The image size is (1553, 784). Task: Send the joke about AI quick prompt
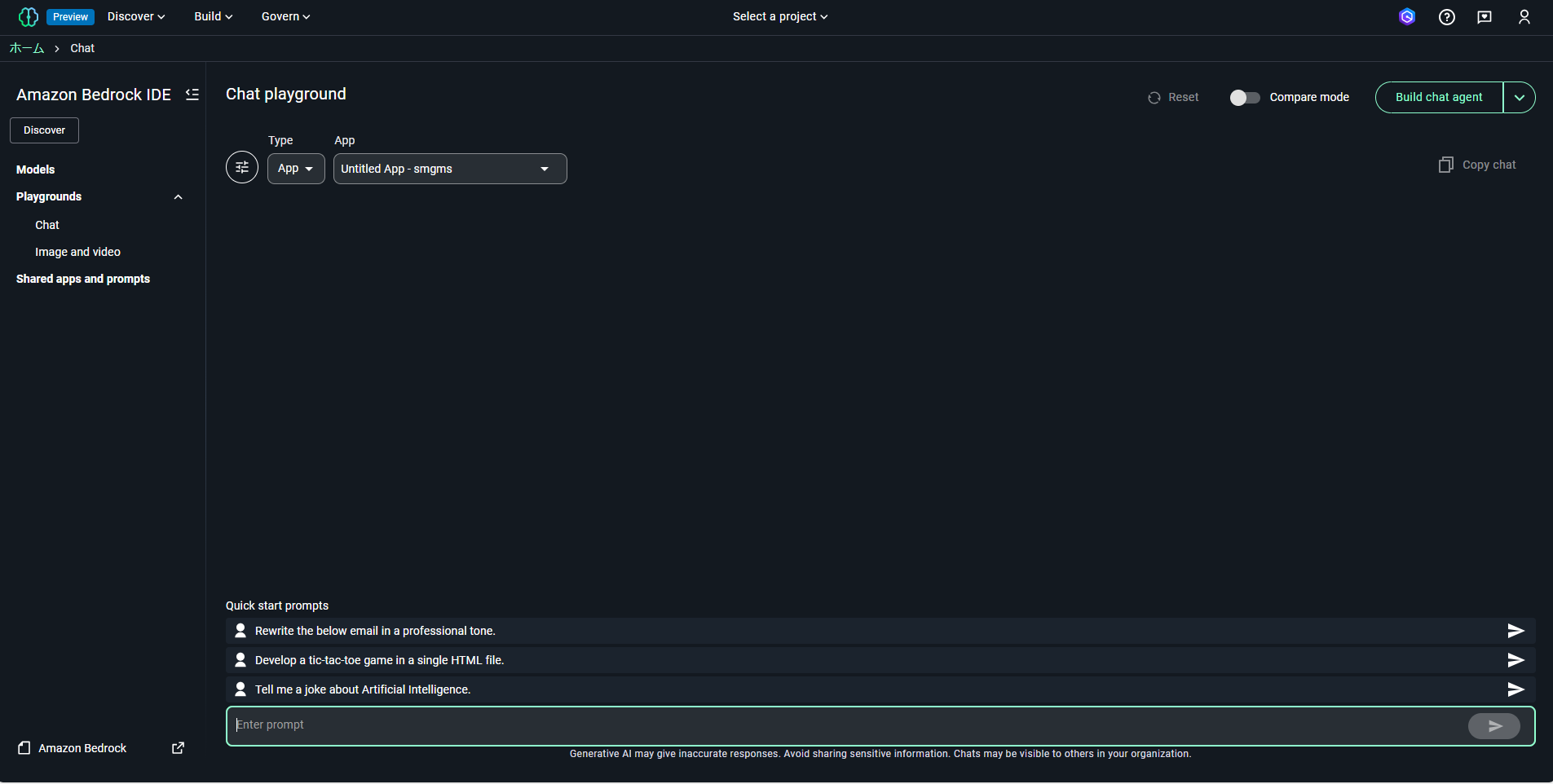click(x=1515, y=689)
